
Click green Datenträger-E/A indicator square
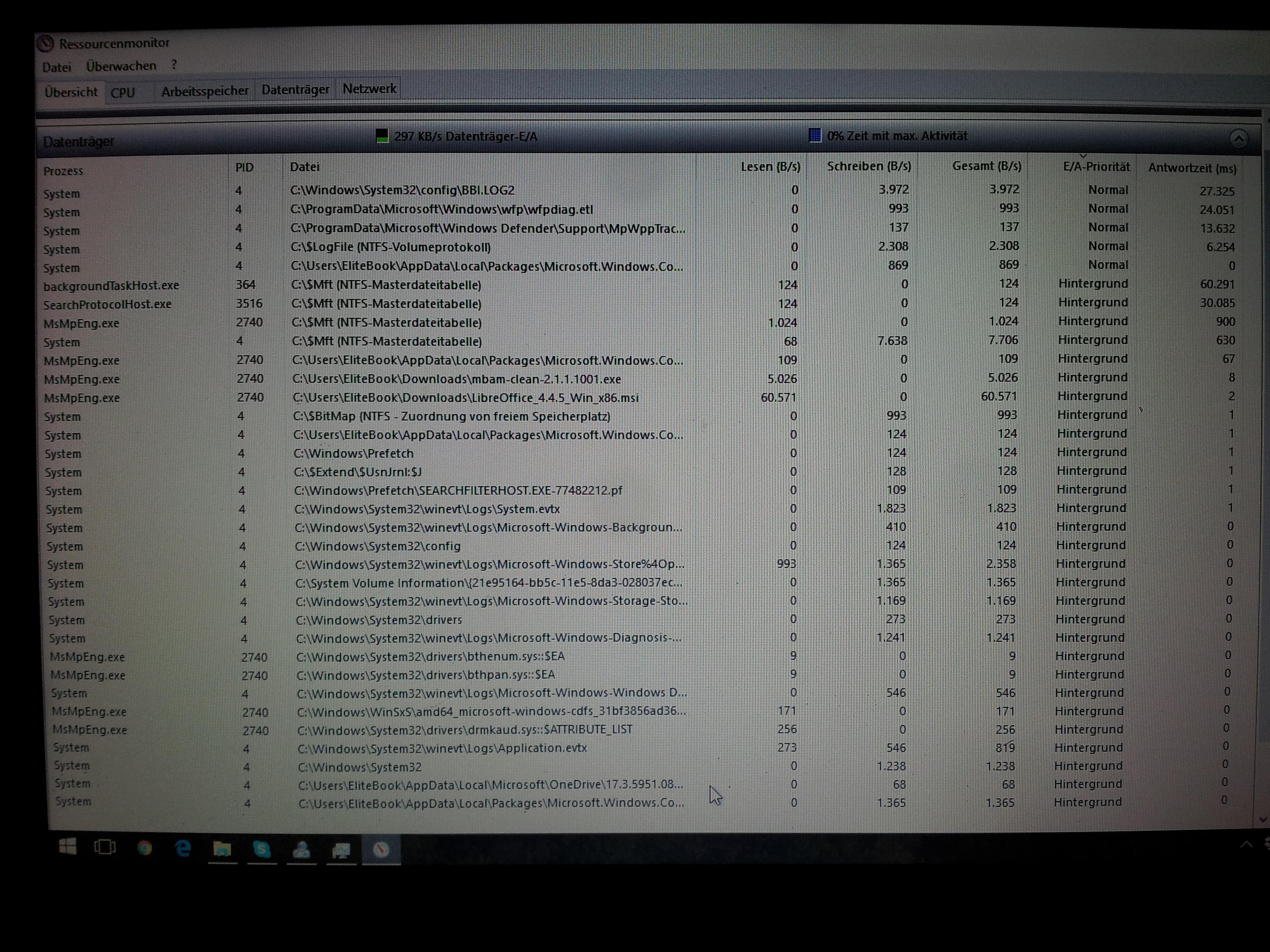382,136
